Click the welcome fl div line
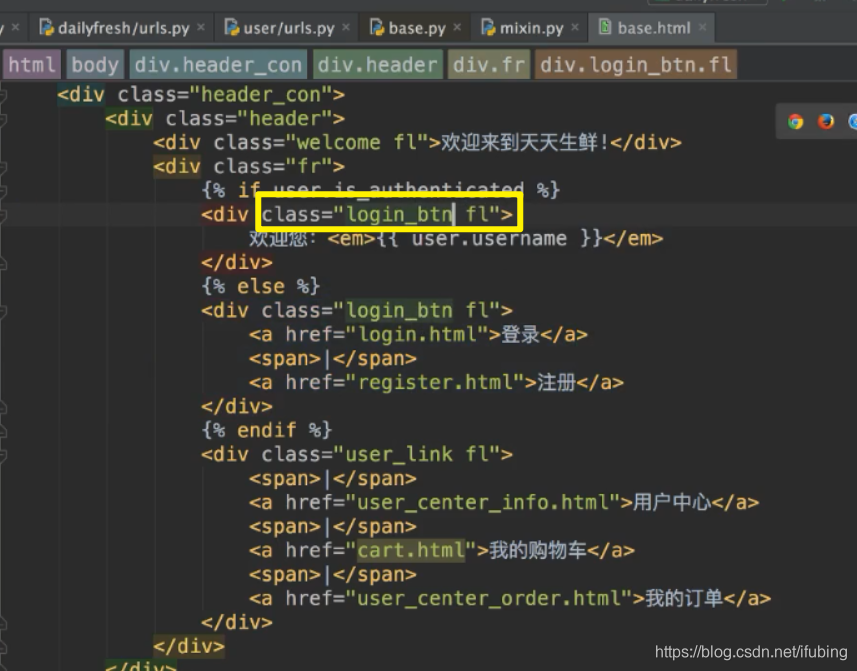The height and width of the screenshot is (671, 857). click(418, 143)
